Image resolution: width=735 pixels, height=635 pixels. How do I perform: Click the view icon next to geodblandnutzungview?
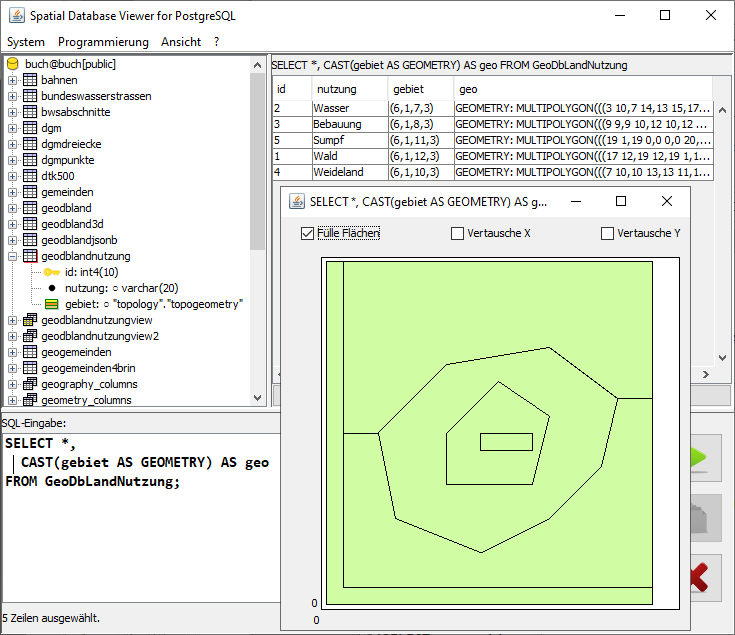(x=30, y=320)
